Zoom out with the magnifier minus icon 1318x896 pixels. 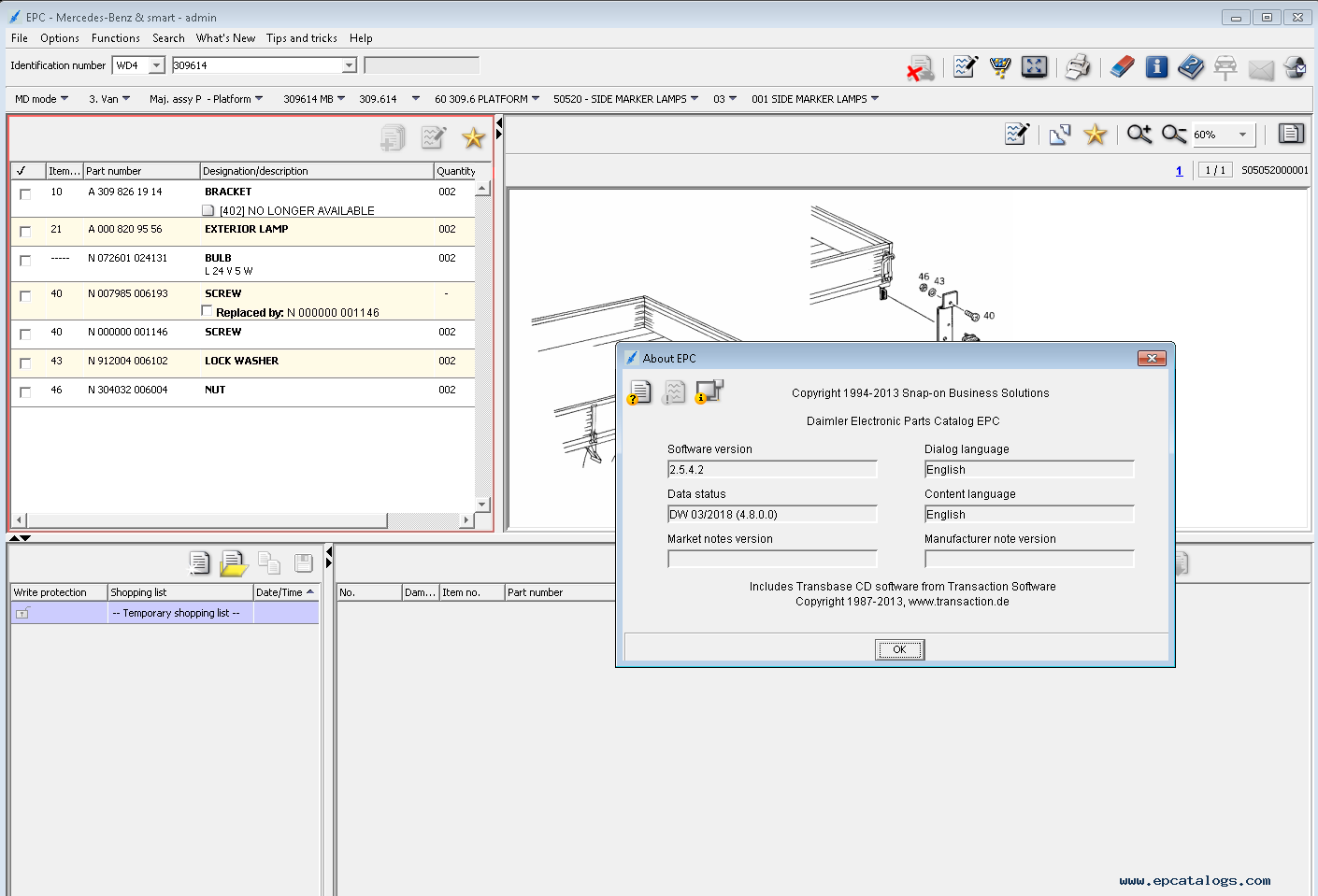[1174, 135]
